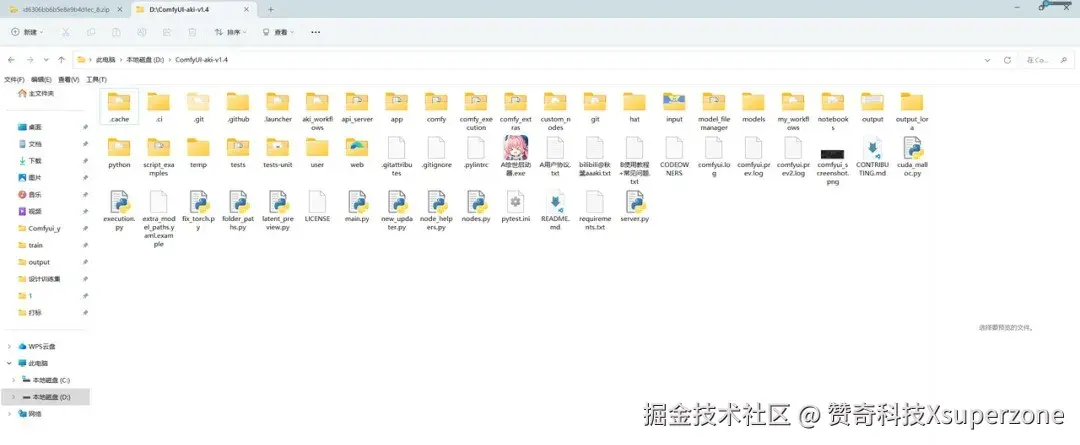Select the main.py Python file
1080x445 pixels.
point(357,207)
